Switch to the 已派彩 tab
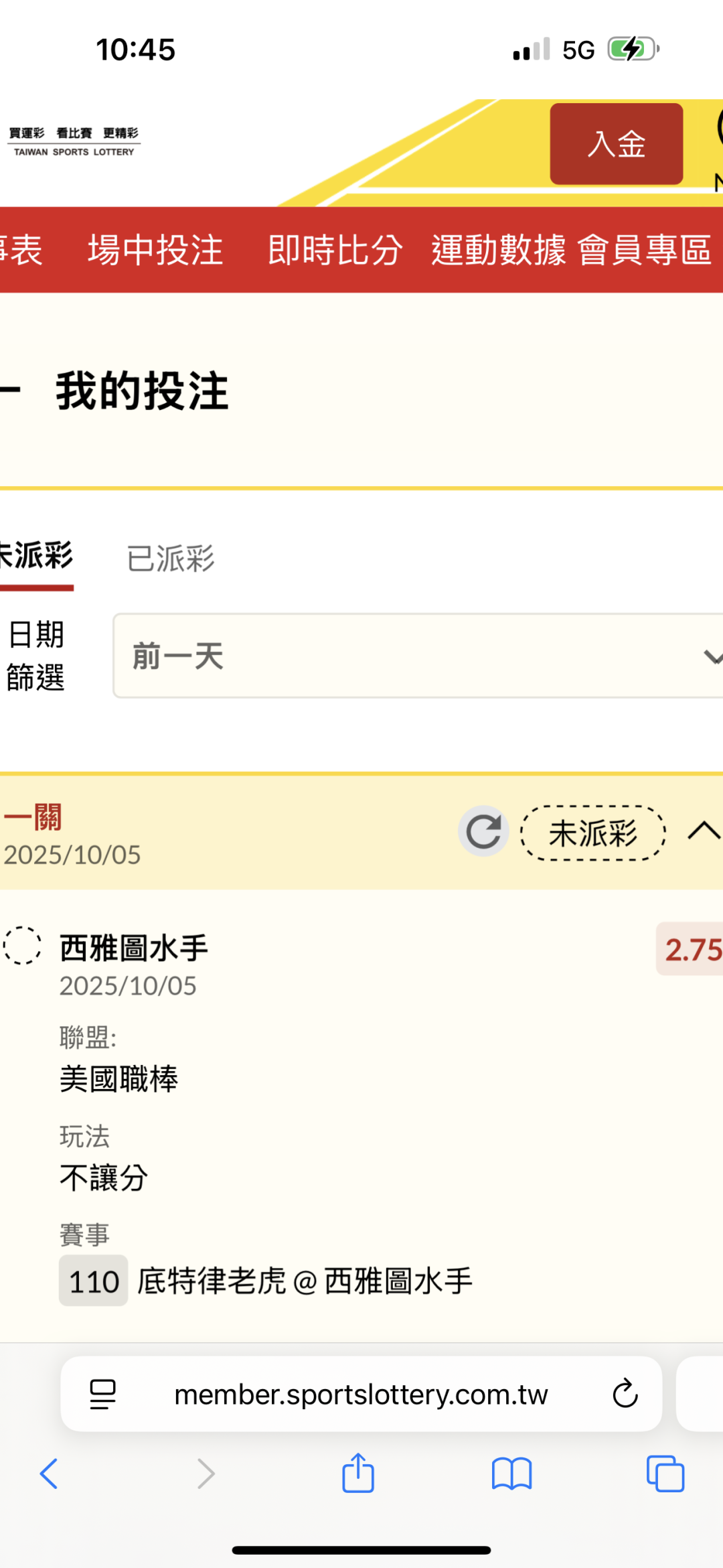The height and width of the screenshot is (1568, 723). (x=171, y=558)
